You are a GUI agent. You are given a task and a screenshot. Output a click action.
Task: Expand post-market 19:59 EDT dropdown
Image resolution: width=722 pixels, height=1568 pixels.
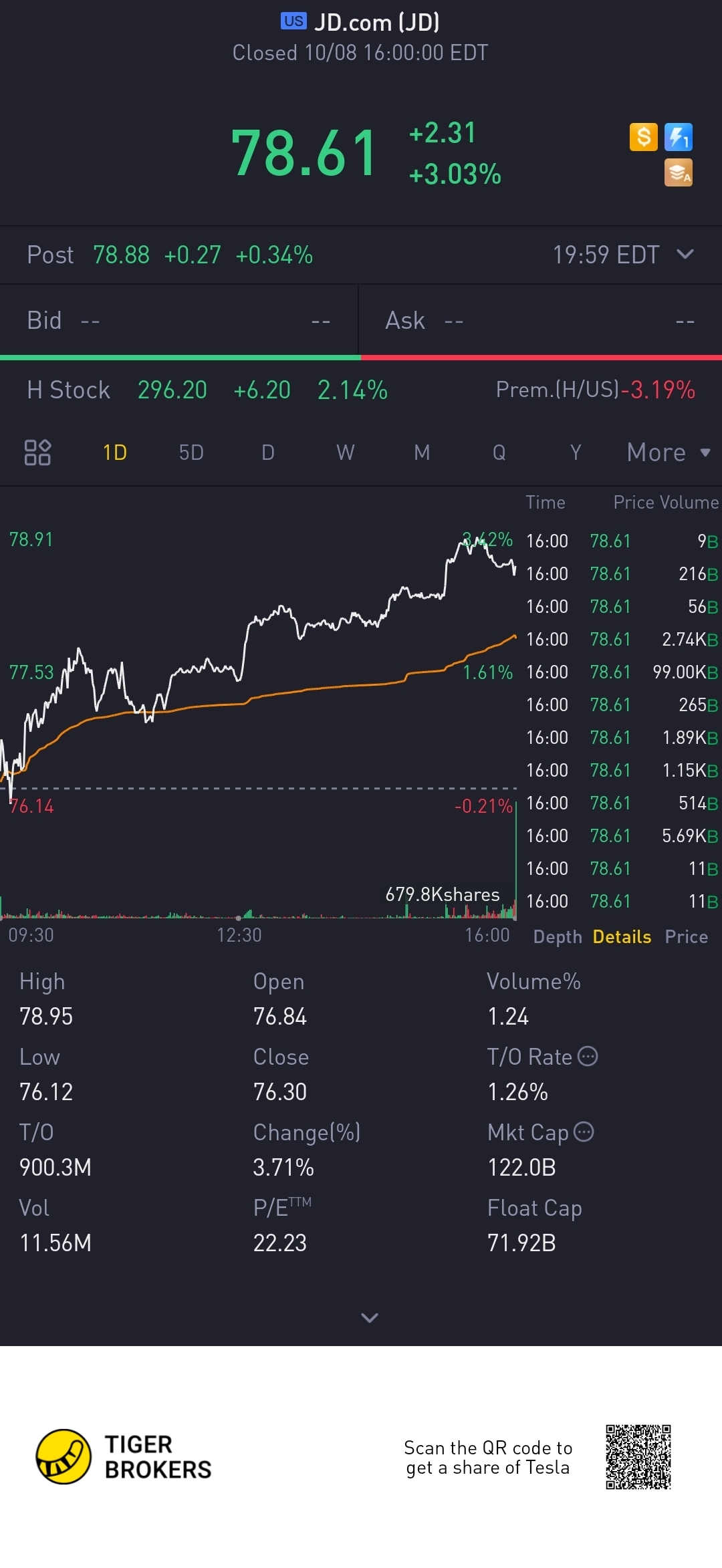(685, 254)
